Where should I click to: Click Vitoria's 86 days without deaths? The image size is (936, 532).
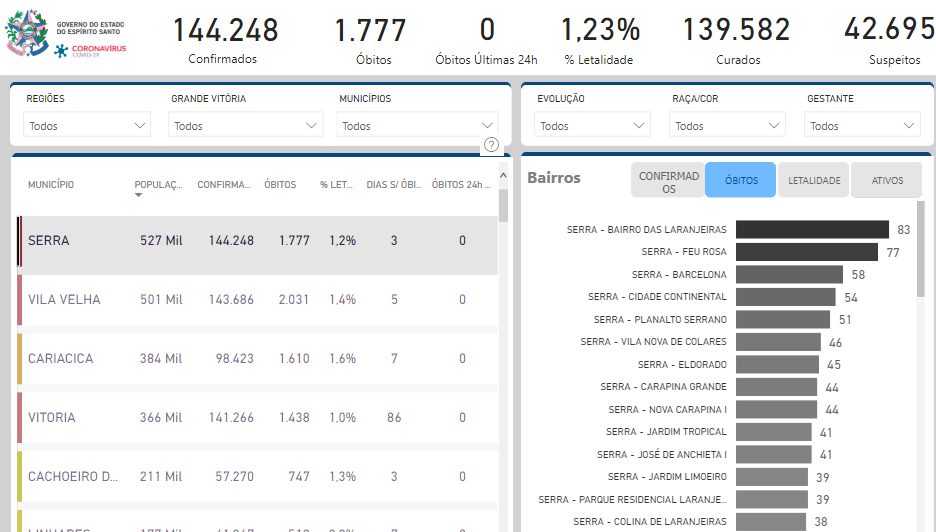click(394, 417)
